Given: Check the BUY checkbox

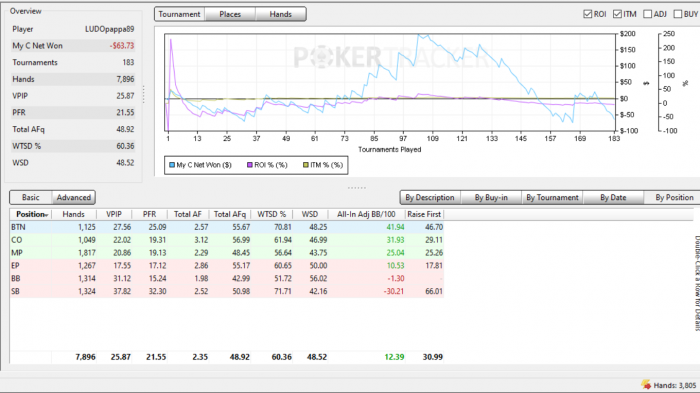Looking at the screenshot, I should (678, 14).
